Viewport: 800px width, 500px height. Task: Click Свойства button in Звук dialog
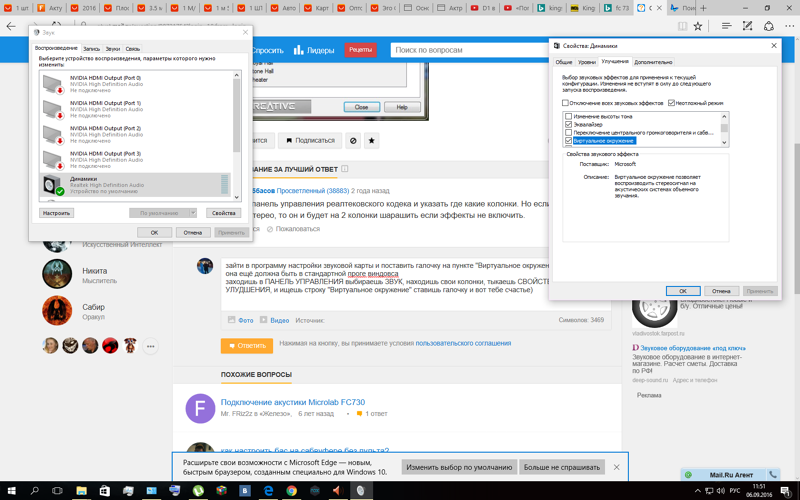223,213
